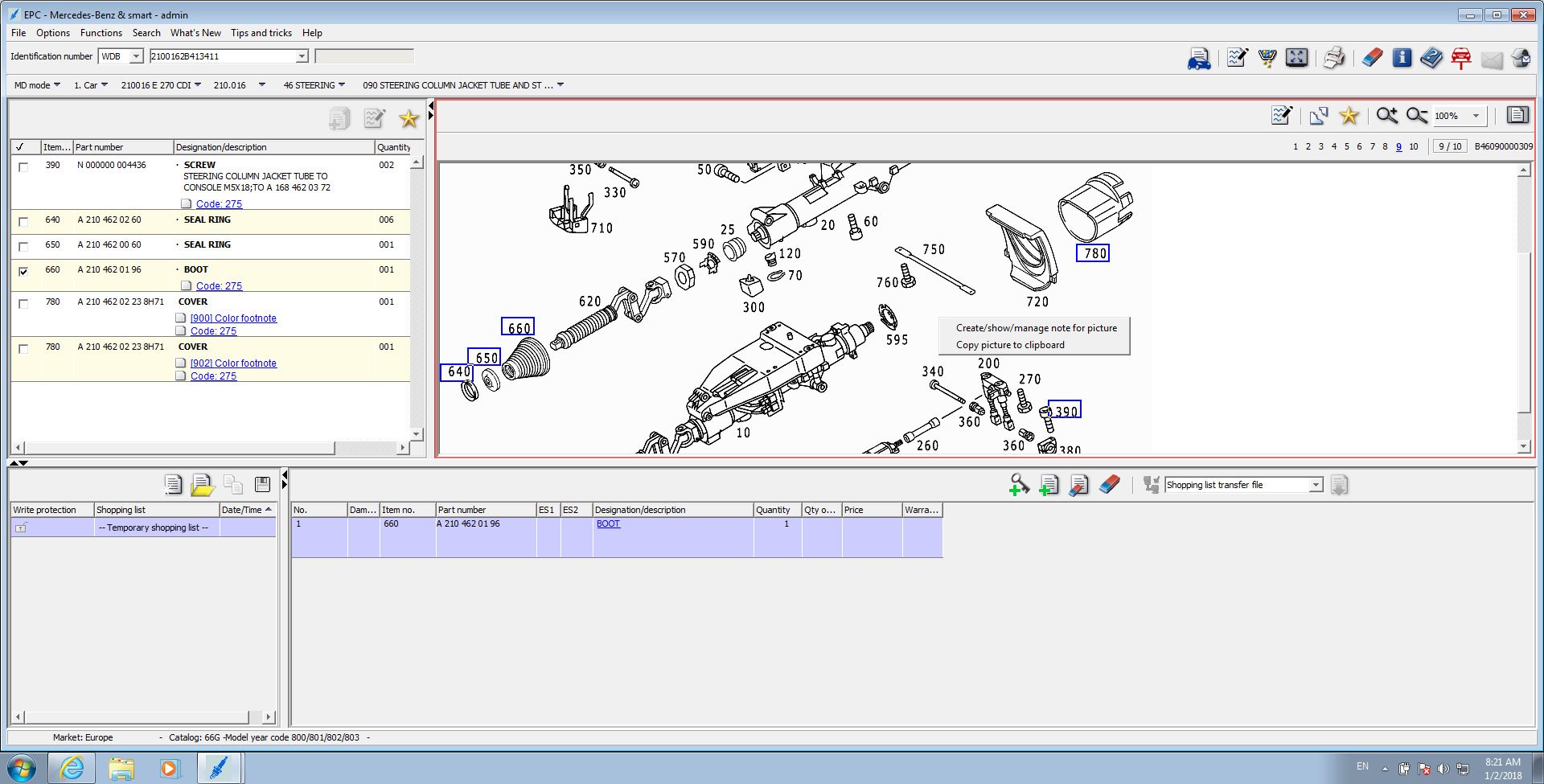The width and height of the screenshot is (1544, 784).
Task: Open the [900] Color footnote link
Action: [233, 318]
